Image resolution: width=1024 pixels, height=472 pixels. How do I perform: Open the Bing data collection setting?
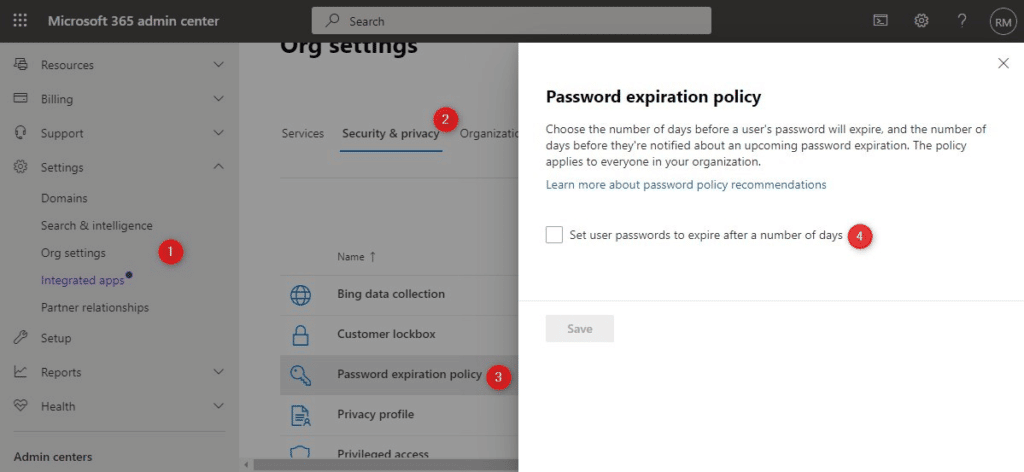(x=391, y=294)
